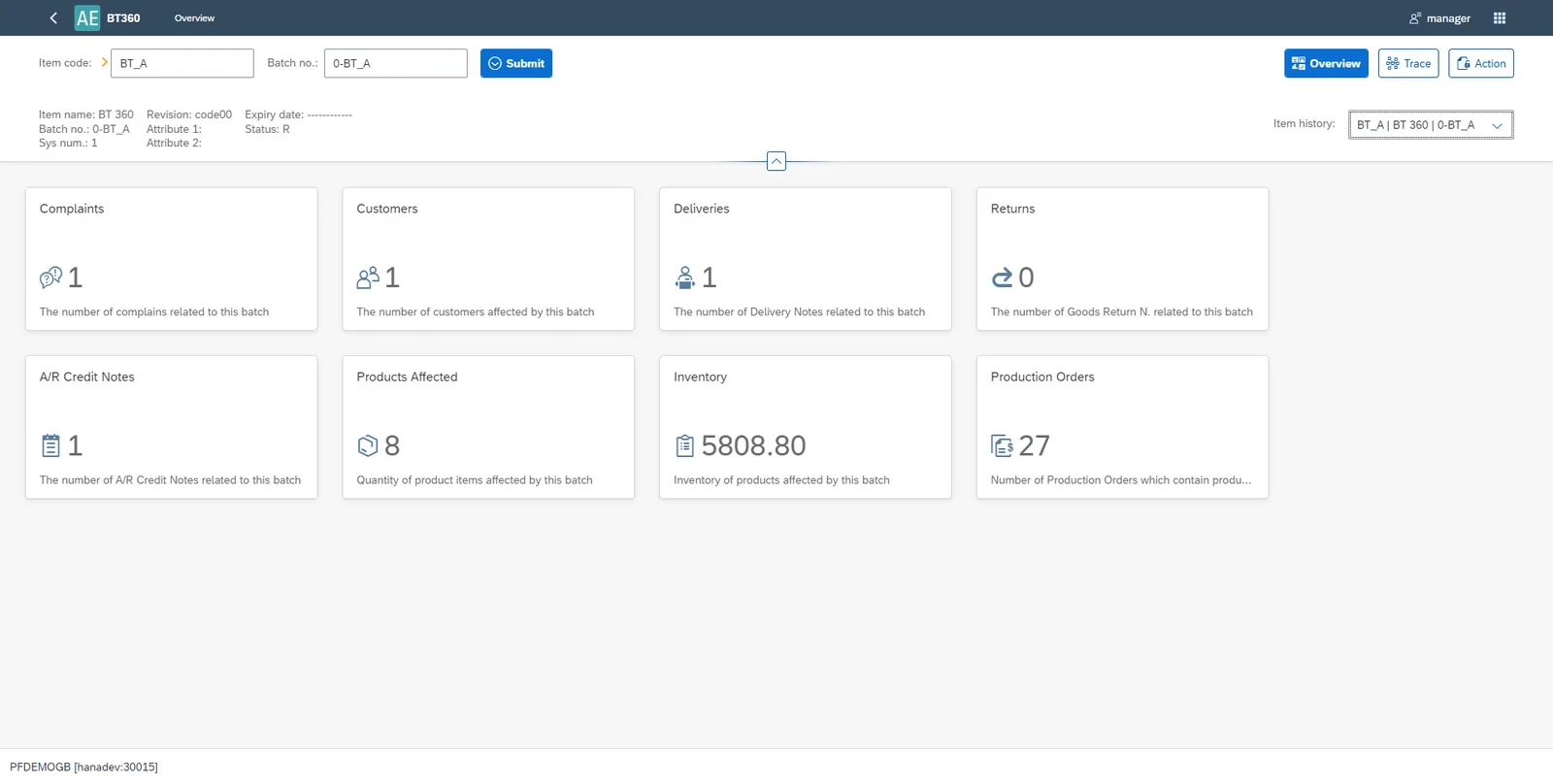The height and width of the screenshot is (784, 1553).
Task: Click the Sys num.: 1 text
Action: click(x=68, y=143)
